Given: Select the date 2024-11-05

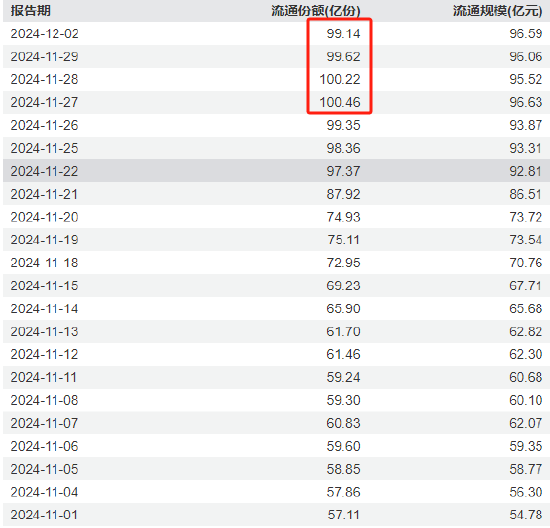Looking at the screenshot, I should point(45,469).
